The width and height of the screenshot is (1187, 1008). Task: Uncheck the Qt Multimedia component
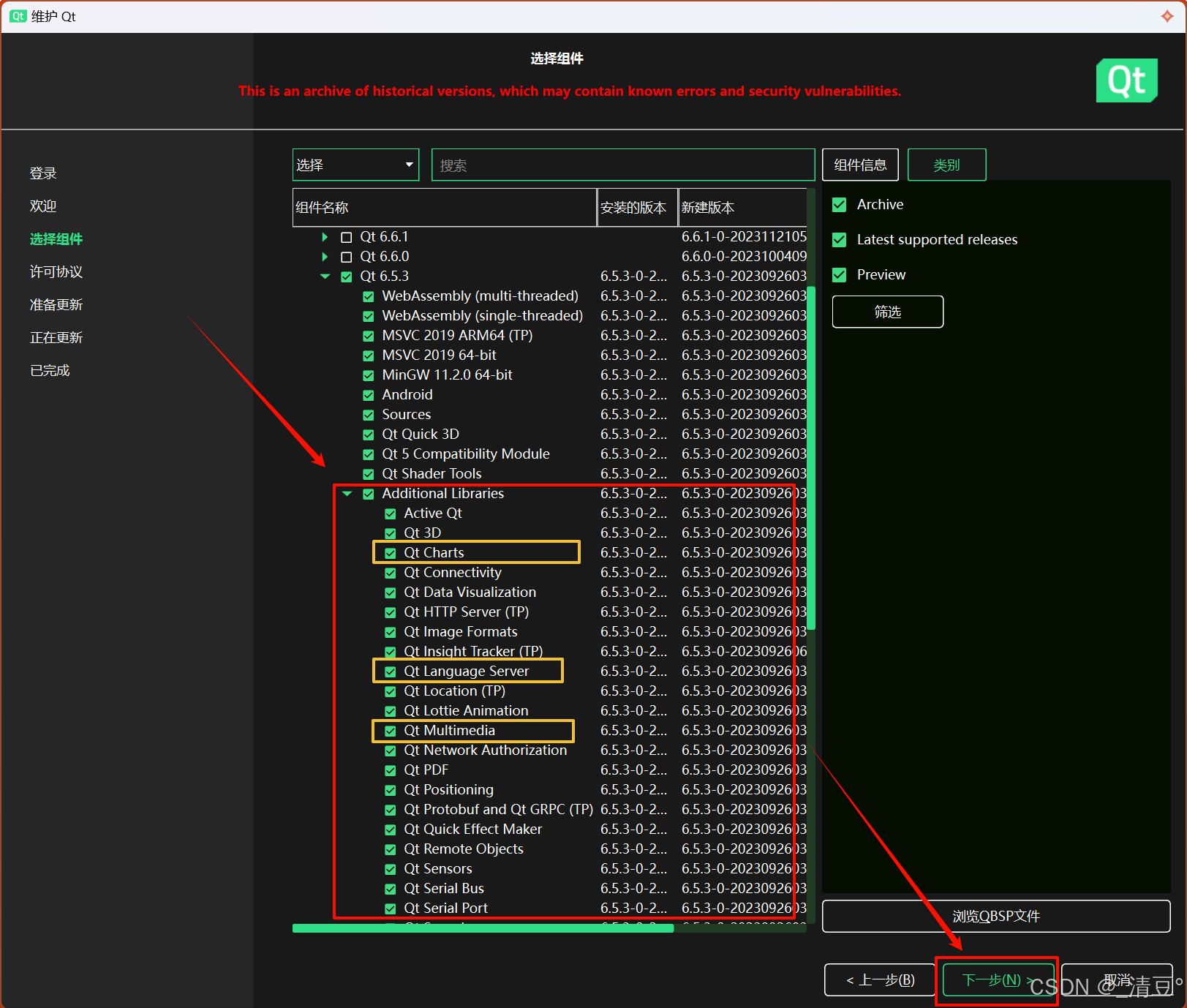coord(391,731)
